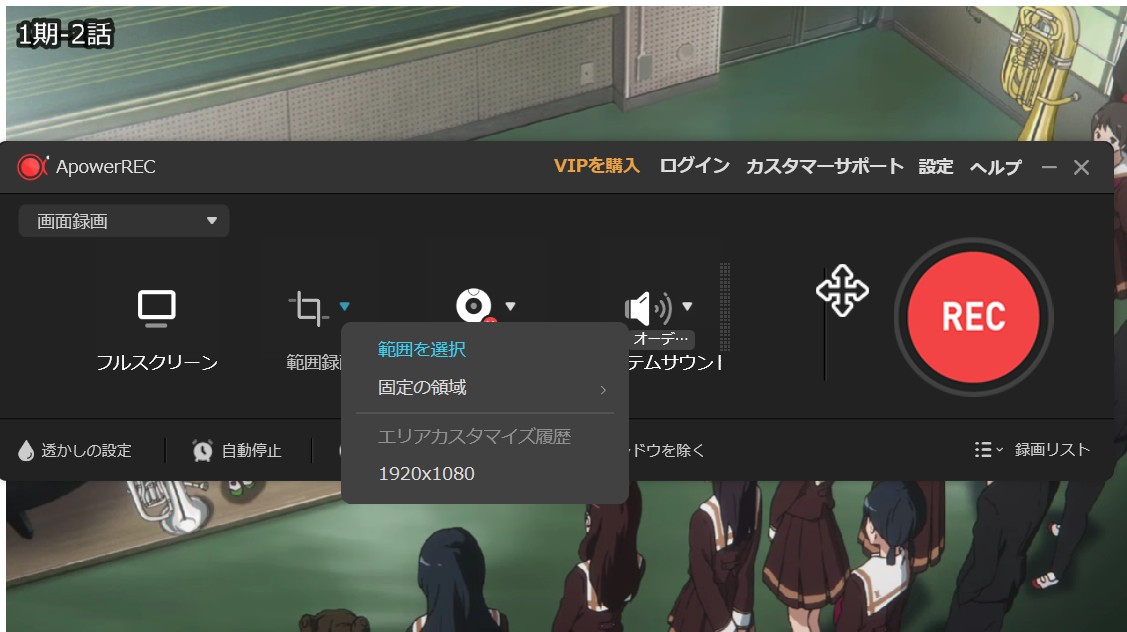Click the ApowerREC logo icon

pyautogui.click(x=32, y=167)
